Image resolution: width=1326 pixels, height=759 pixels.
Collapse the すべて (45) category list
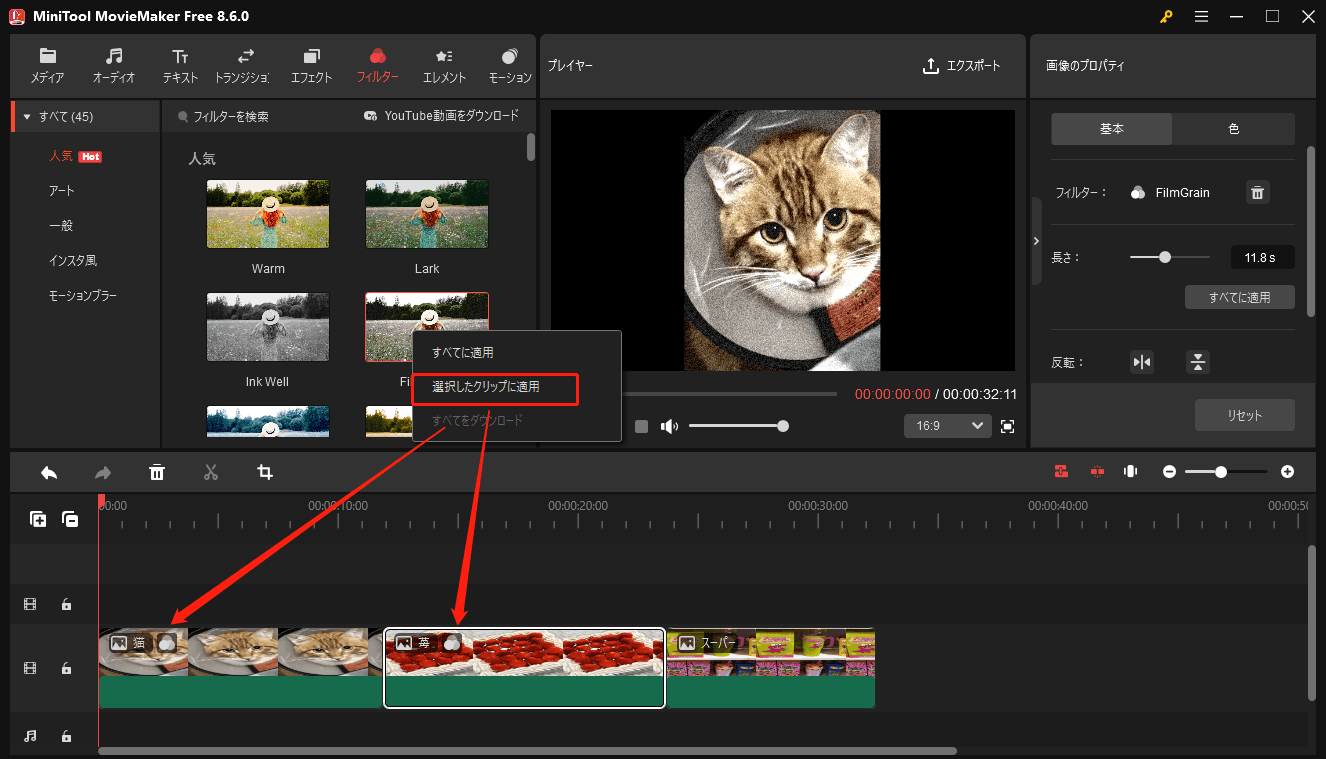point(26,115)
